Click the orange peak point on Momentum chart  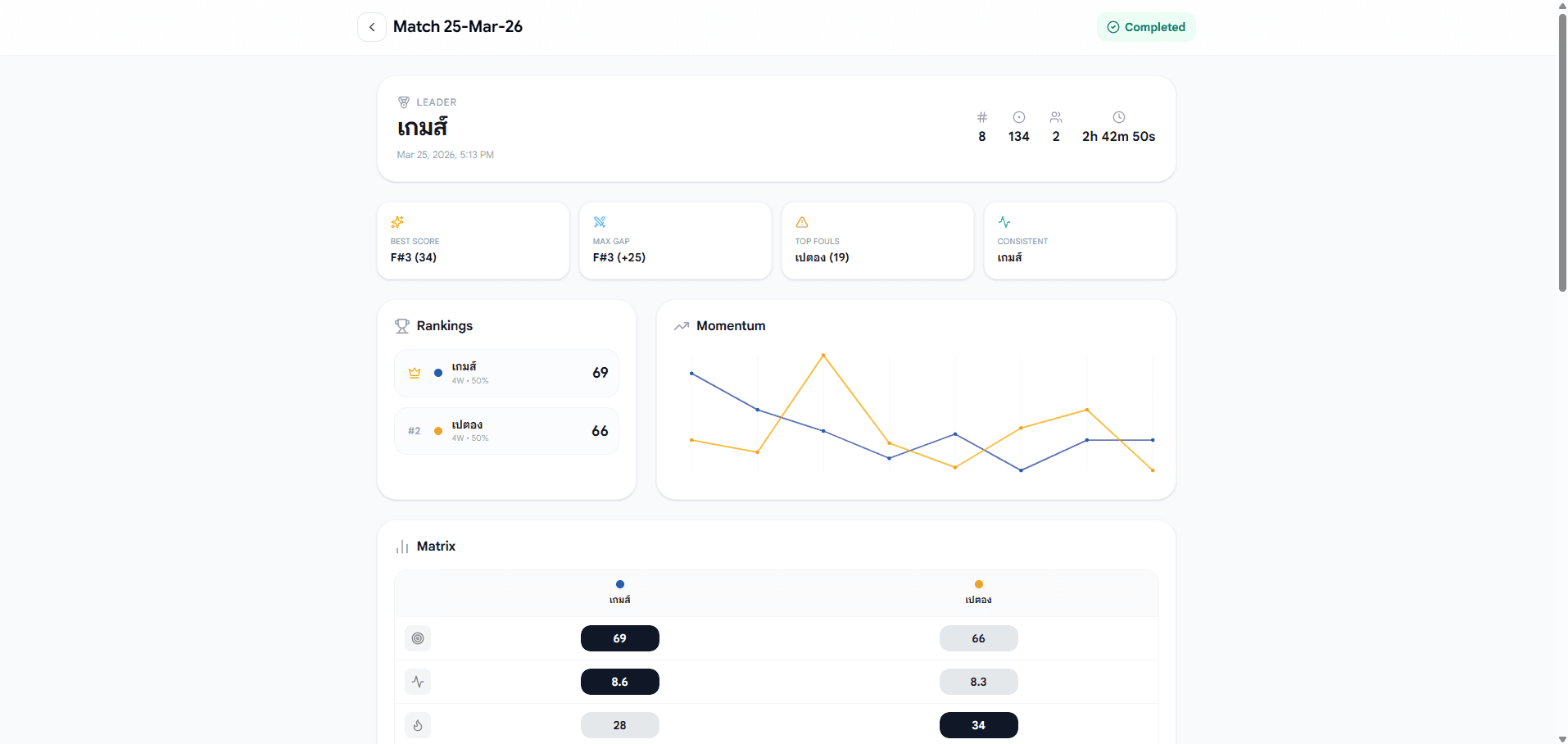pos(823,355)
